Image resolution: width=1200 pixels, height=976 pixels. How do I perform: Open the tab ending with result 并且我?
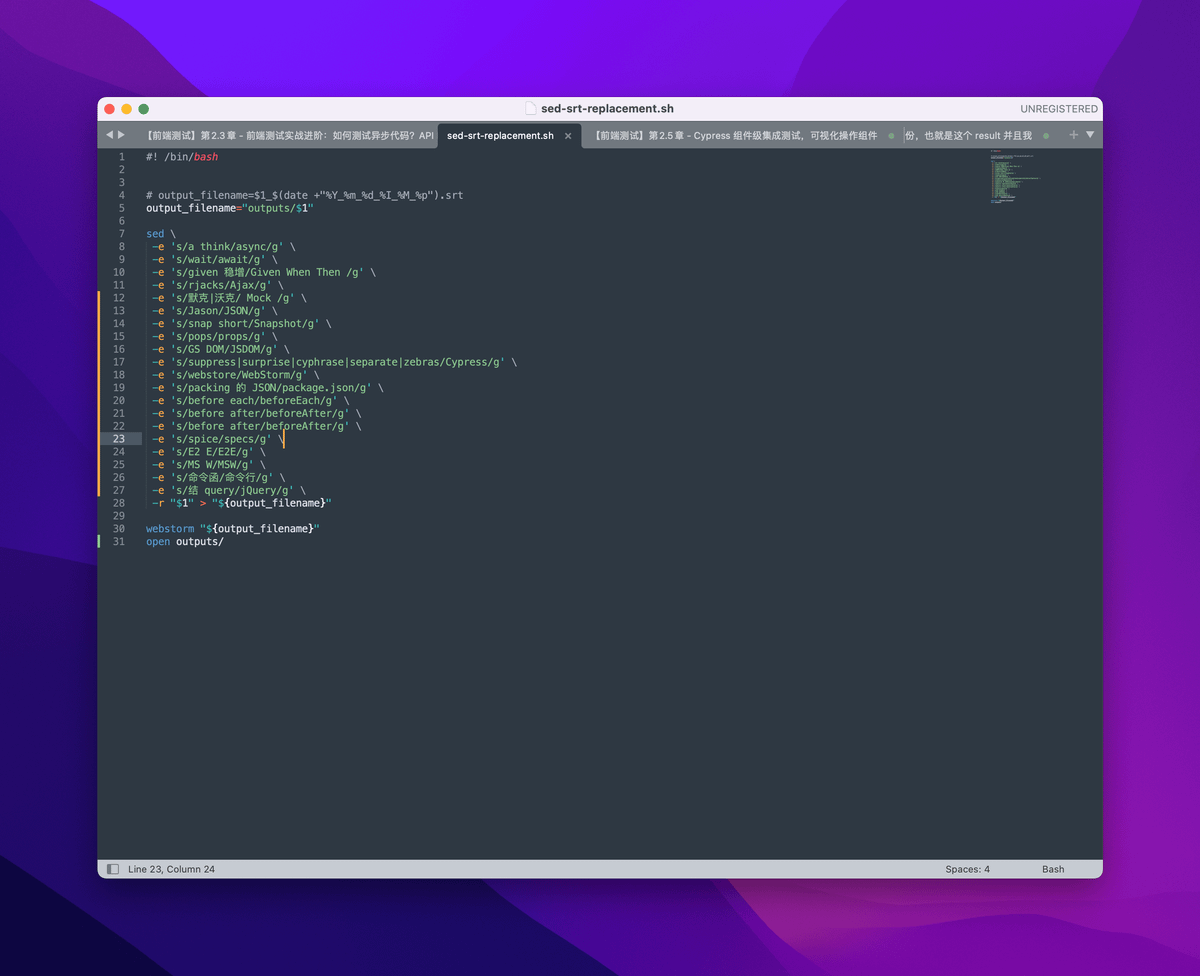pos(968,136)
